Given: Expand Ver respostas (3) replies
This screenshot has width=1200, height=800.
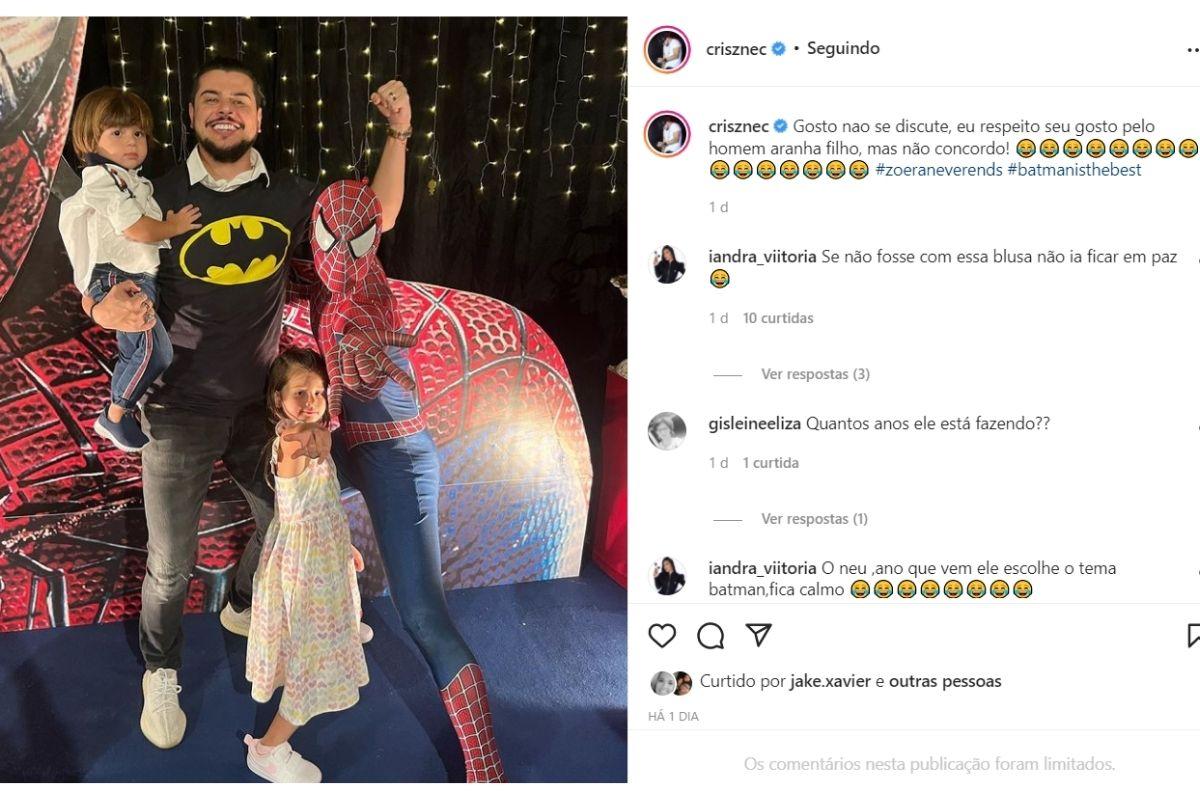Looking at the screenshot, I should coord(815,374).
